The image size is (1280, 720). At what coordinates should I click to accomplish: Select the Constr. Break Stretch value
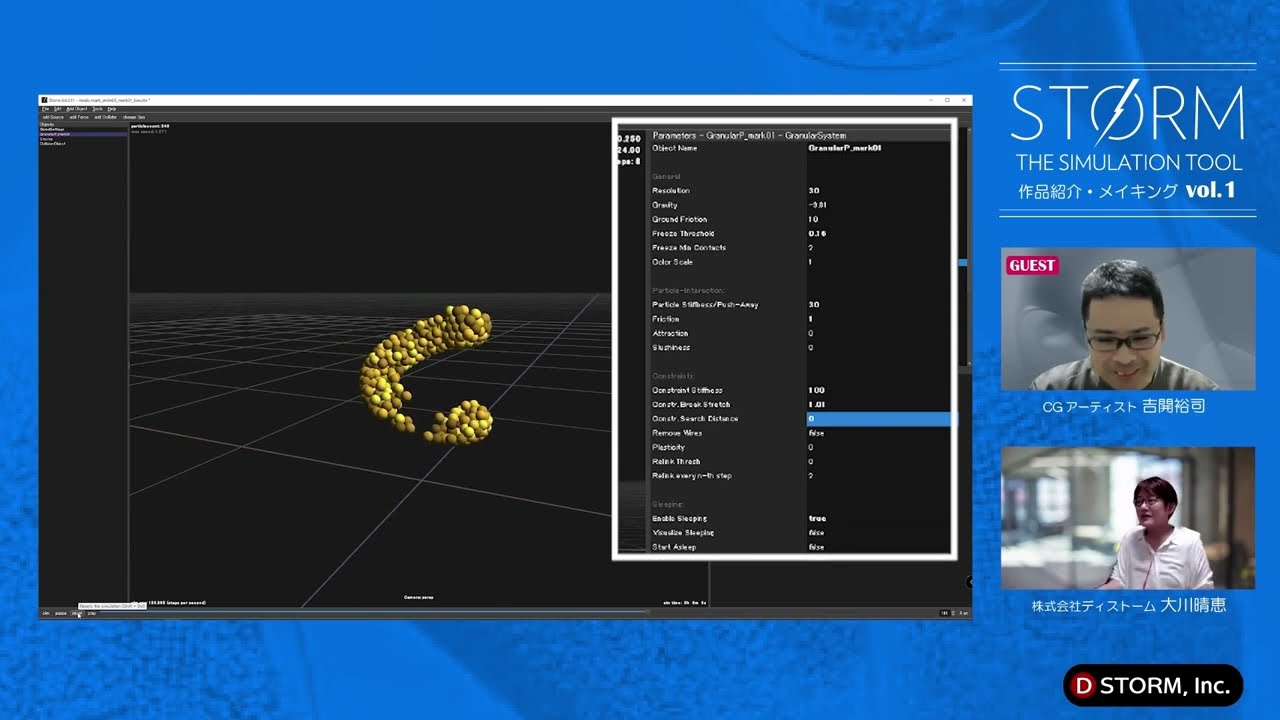(x=880, y=405)
